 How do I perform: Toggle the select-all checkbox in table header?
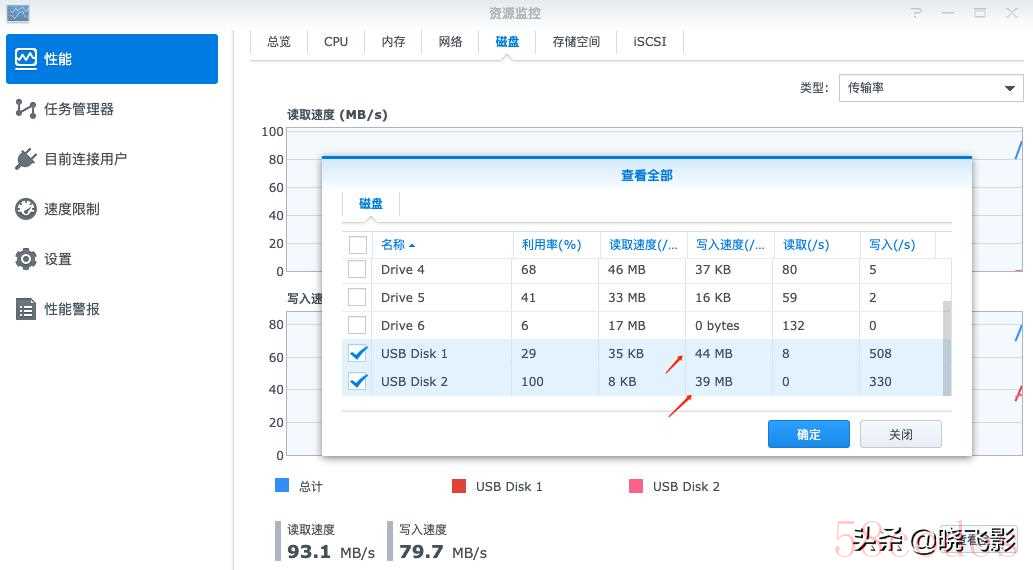point(358,244)
